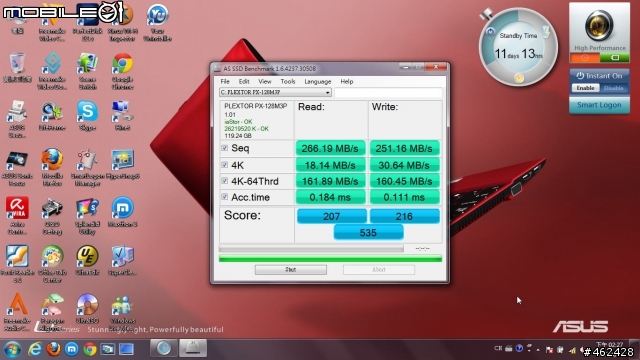Click the green overall progress bar
Viewport: 640px width, 360px height.
pos(330,258)
